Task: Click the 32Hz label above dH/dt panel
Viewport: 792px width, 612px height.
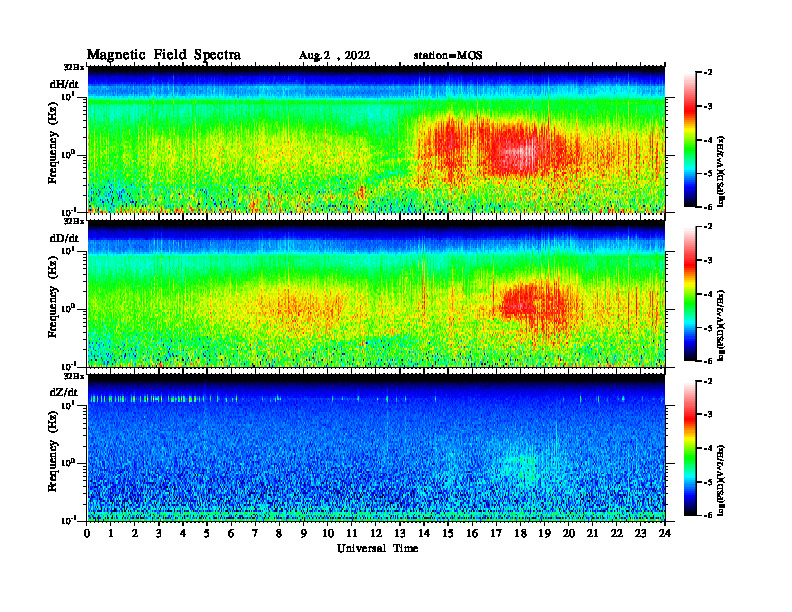Action: (x=74, y=67)
